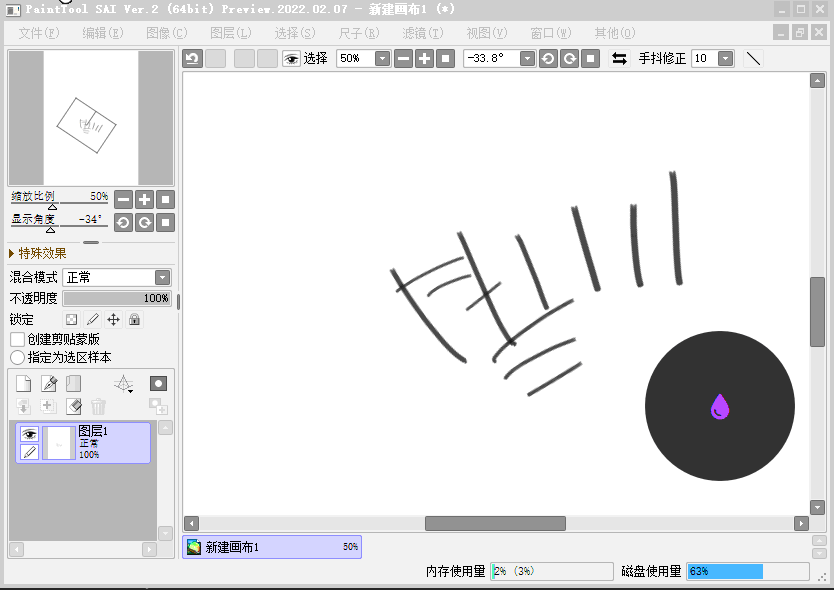Create a new normal layer
Viewport: 834px width, 590px height.
click(x=23, y=384)
